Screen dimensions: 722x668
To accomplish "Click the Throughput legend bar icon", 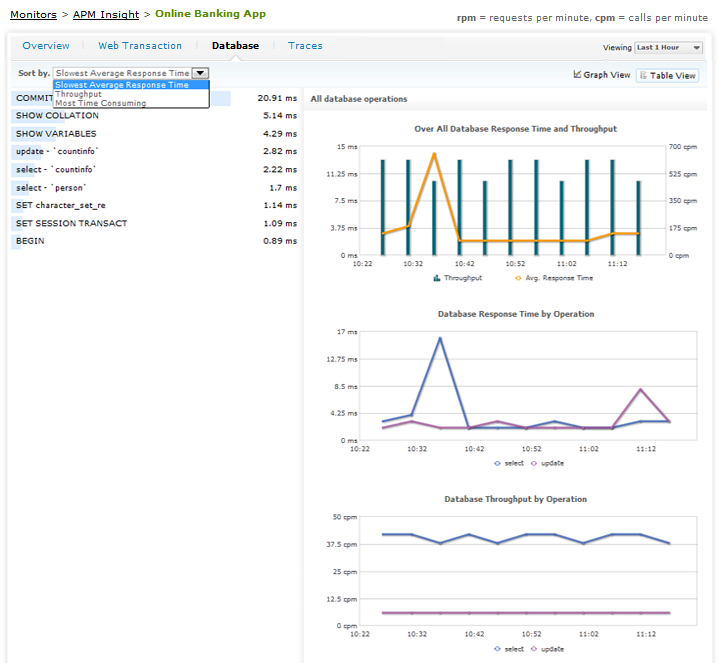I will click(437, 278).
